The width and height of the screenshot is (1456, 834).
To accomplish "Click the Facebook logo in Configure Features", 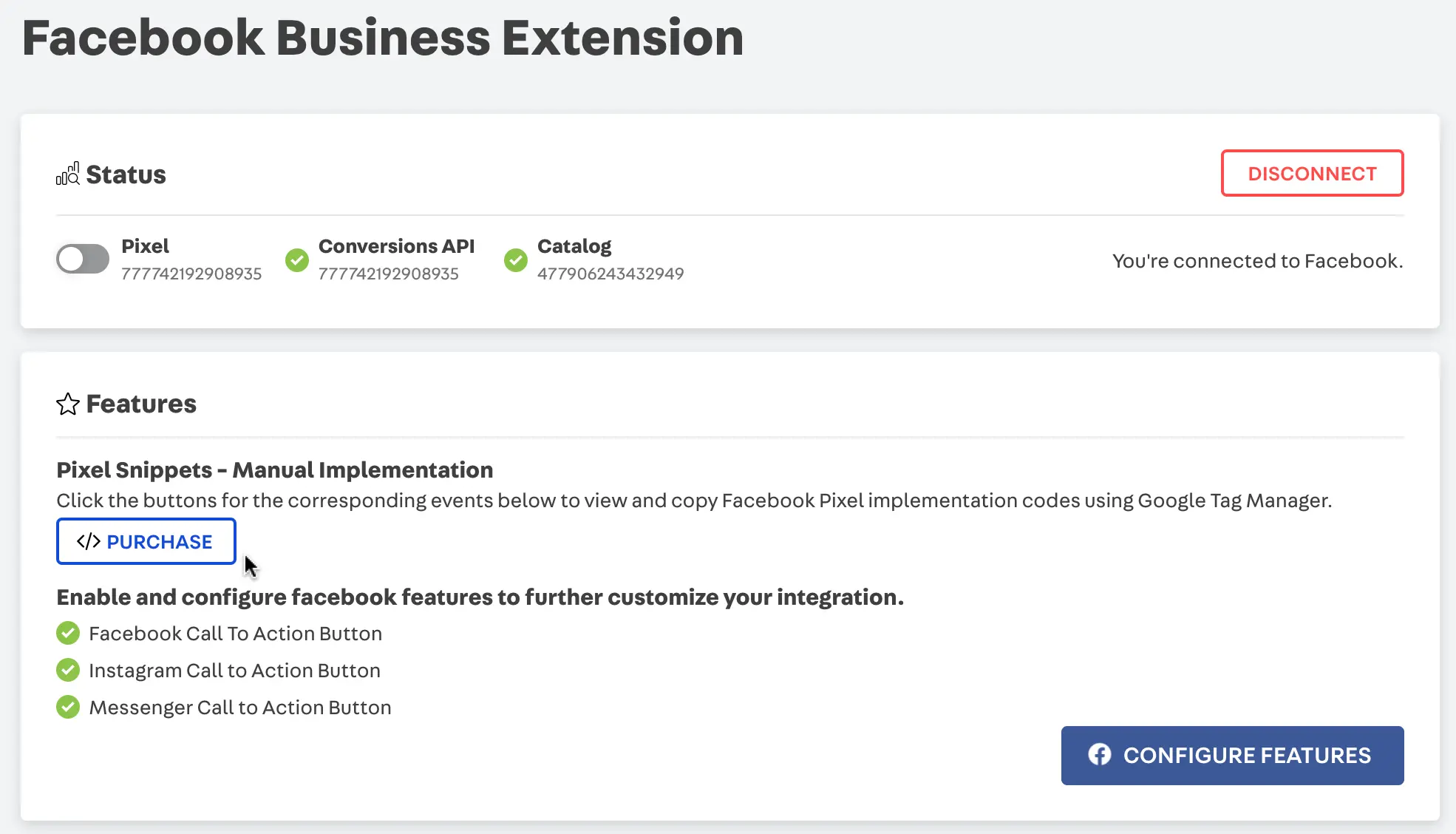I will 1099,754.
